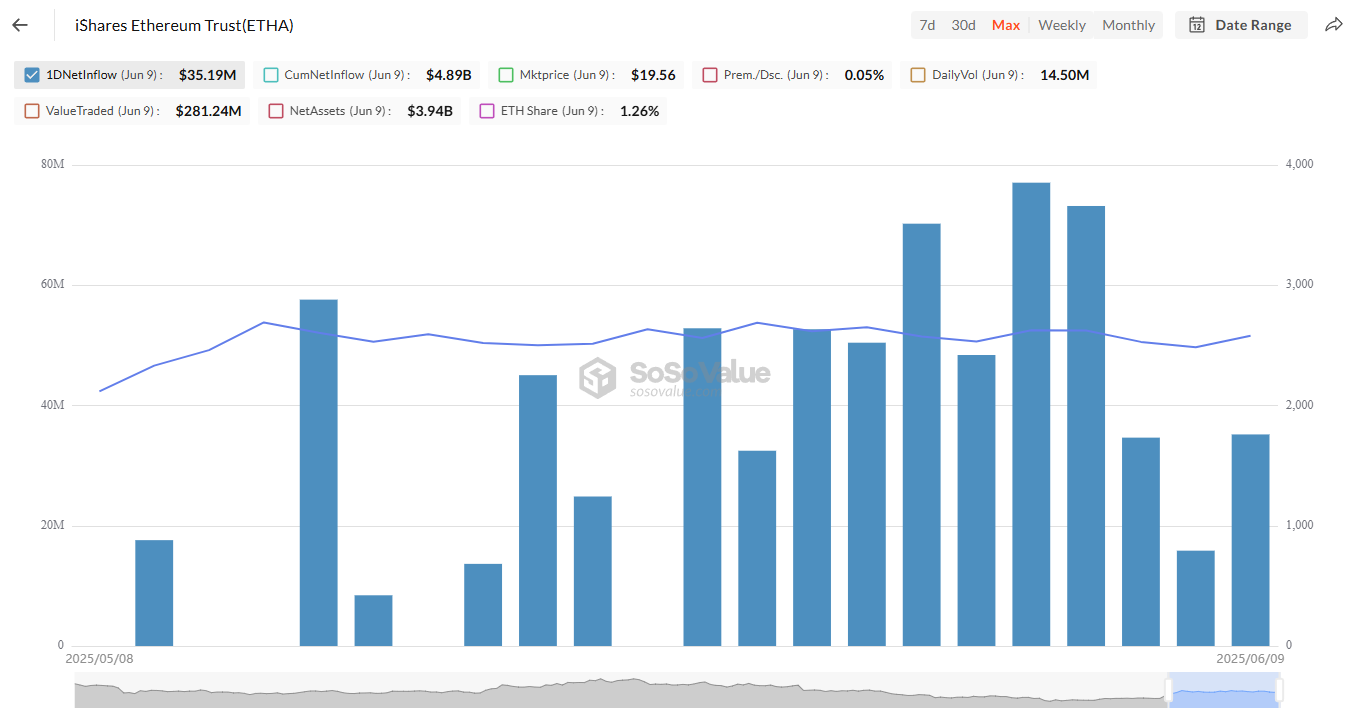Toggle the Prem./Dsc. series checkbox
The width and height of the screenshot is (1353, 724).
(710, 75)
